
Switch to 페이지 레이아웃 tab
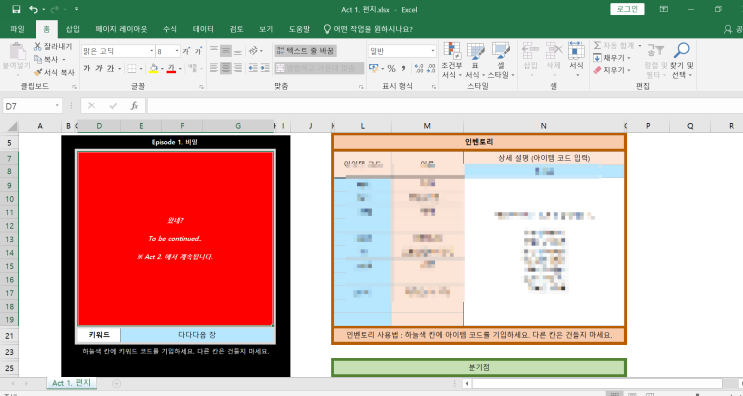click(x=121, y=29)
